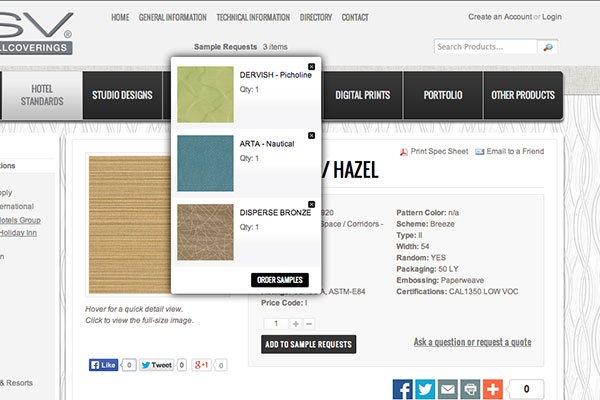Click the Search Products input field
This screenshot has height=400, width=600.
tap(484, 47)
